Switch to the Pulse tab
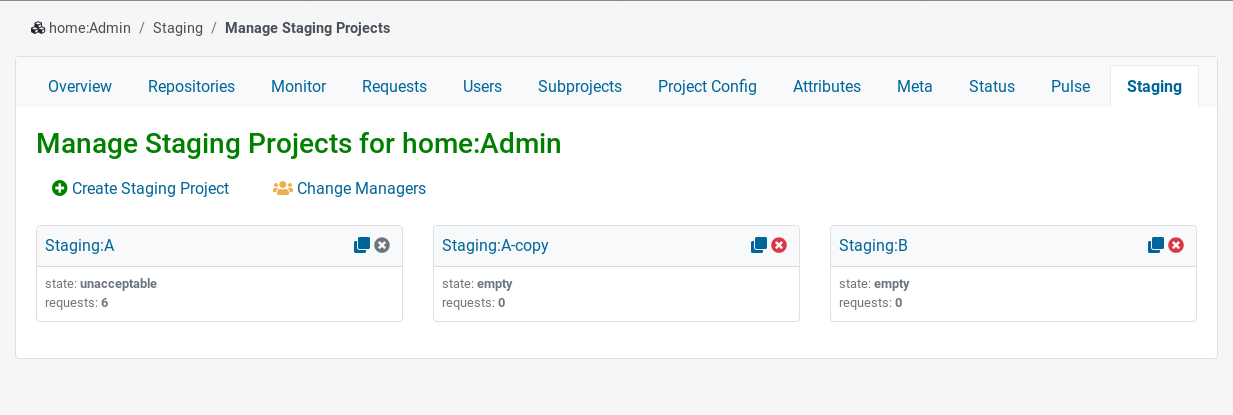This screenshot has height=415, width=1233. (x=1070, y=86)
